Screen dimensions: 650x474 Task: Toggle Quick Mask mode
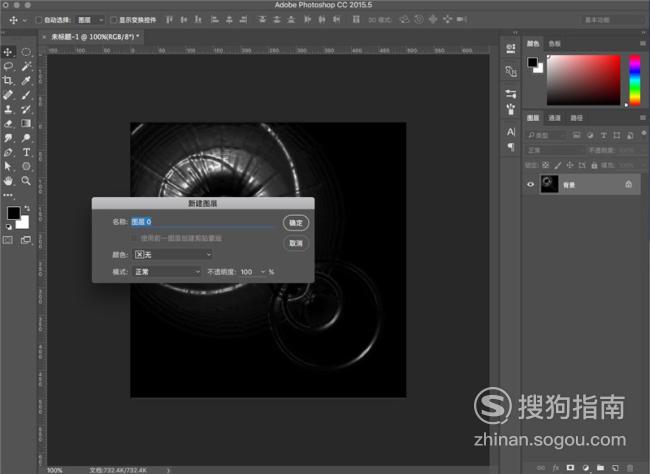click(8, 240)
